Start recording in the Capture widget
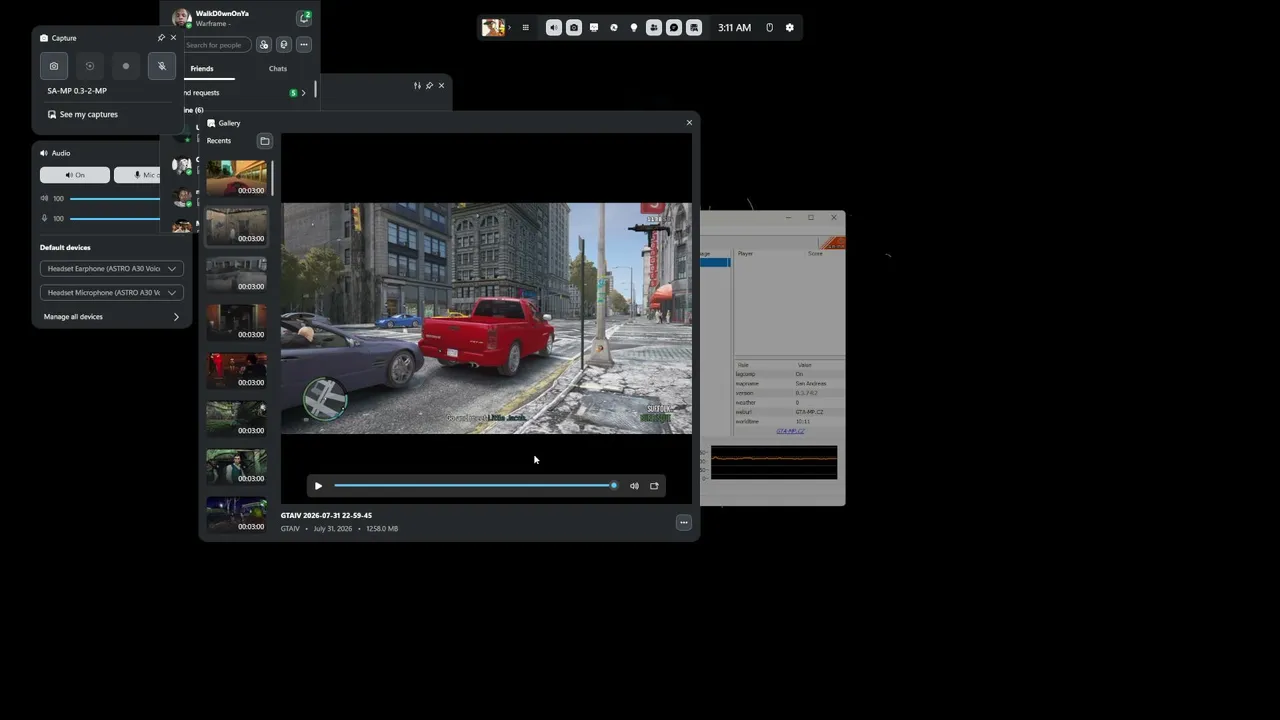This screenshot has width=1280, height=720. click(x=126, y=66)
